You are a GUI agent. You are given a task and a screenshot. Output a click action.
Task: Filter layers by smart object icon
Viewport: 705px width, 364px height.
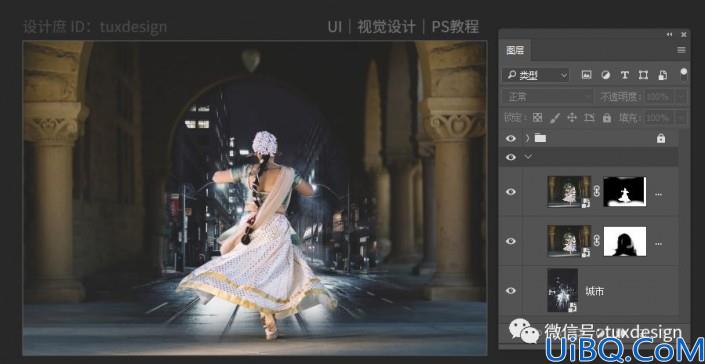point(663,75)
